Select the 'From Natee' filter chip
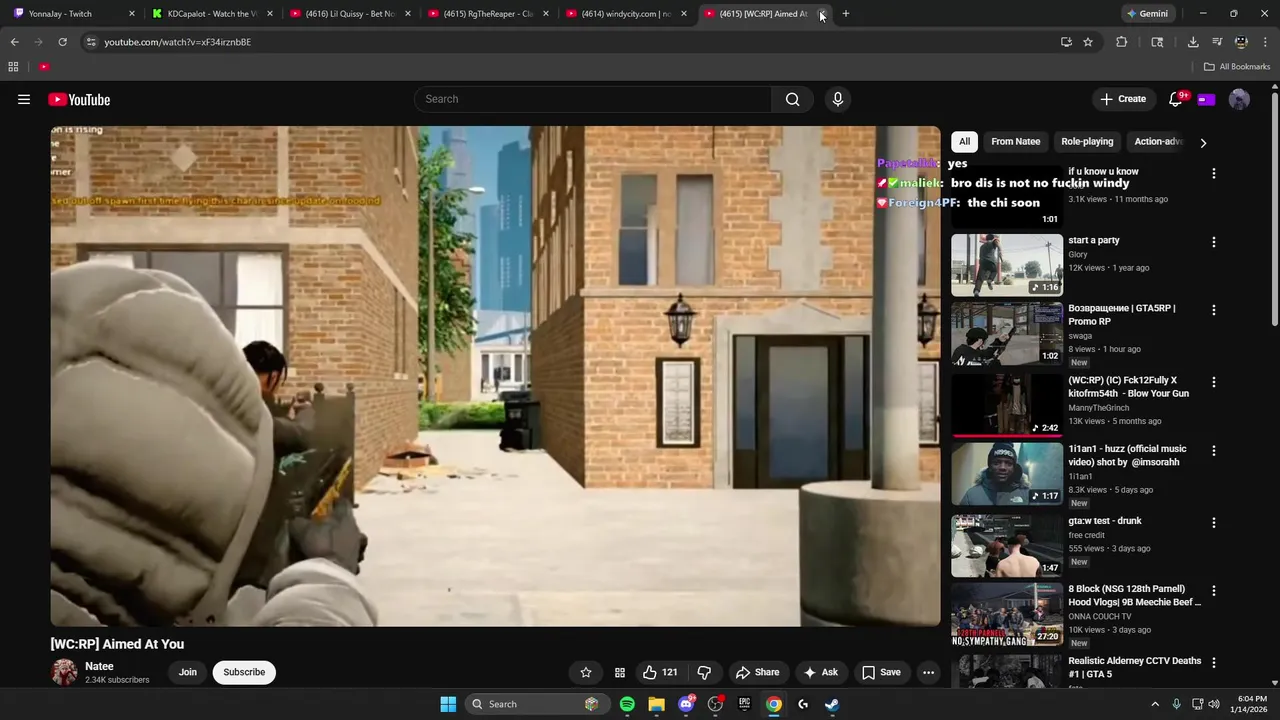The image size is (1280, 720). click(1015, 141)
